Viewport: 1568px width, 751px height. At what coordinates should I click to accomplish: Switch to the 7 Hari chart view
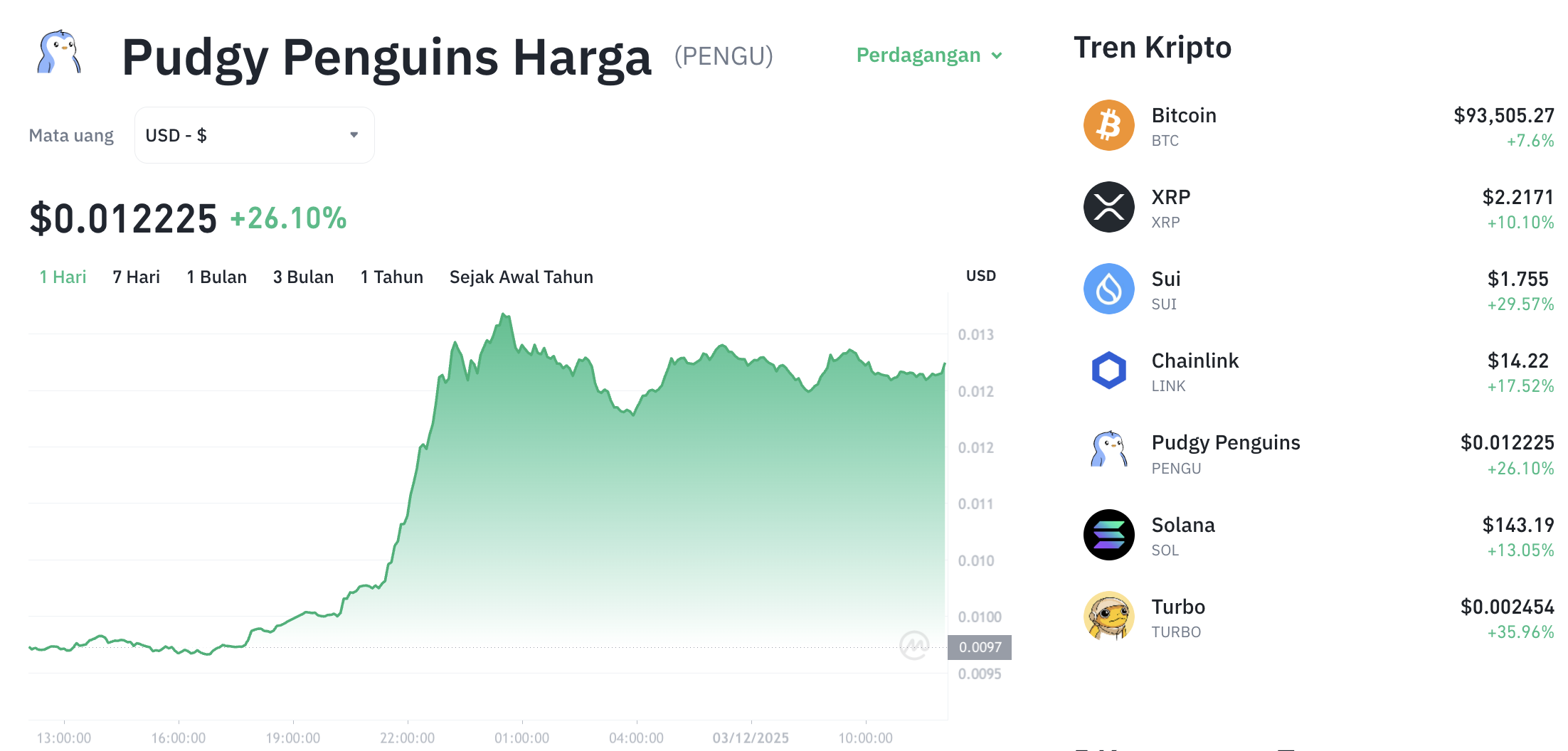tap(135, 277)
